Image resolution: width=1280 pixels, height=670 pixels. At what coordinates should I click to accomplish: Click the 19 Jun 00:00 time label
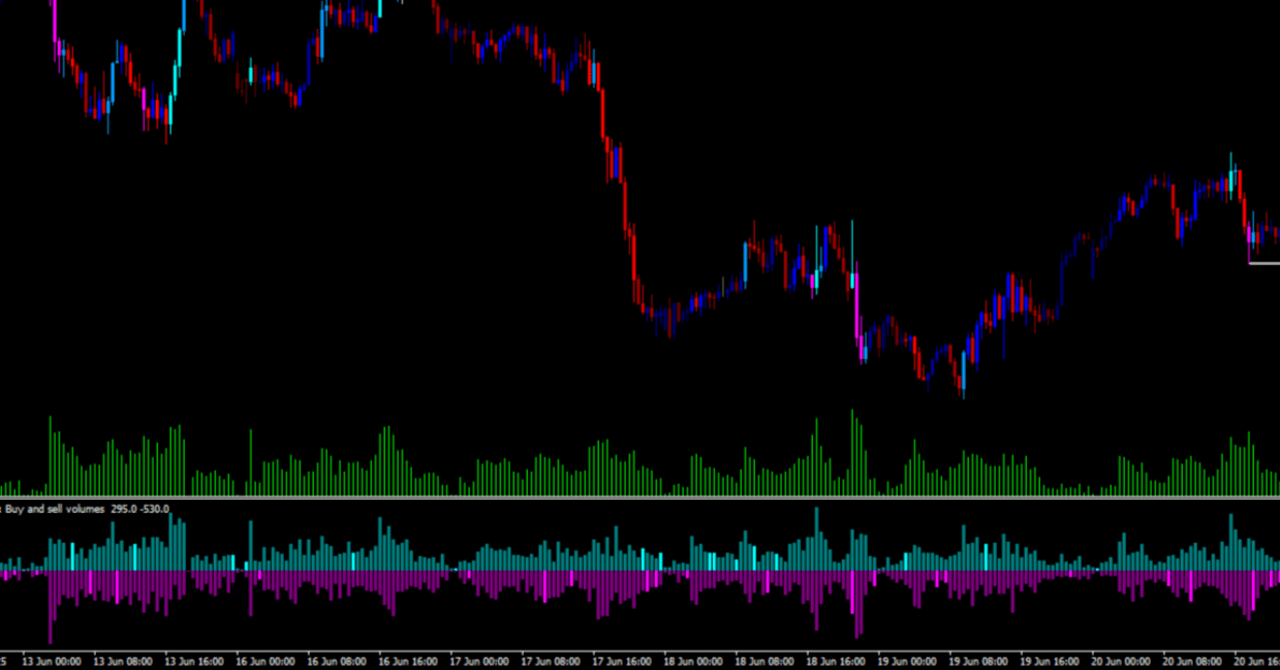click(908, 662)
